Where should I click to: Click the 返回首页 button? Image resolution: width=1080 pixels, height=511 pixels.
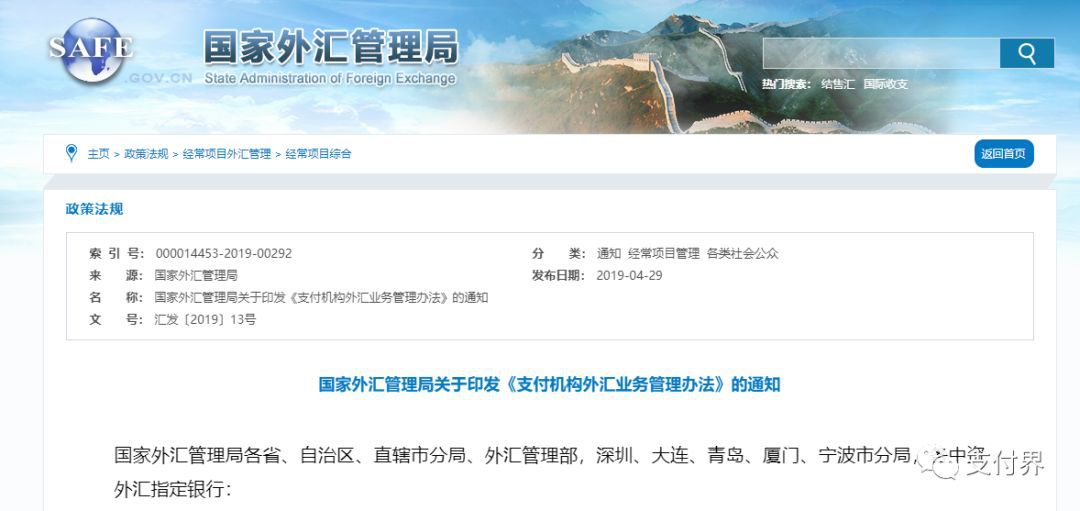1004,154
